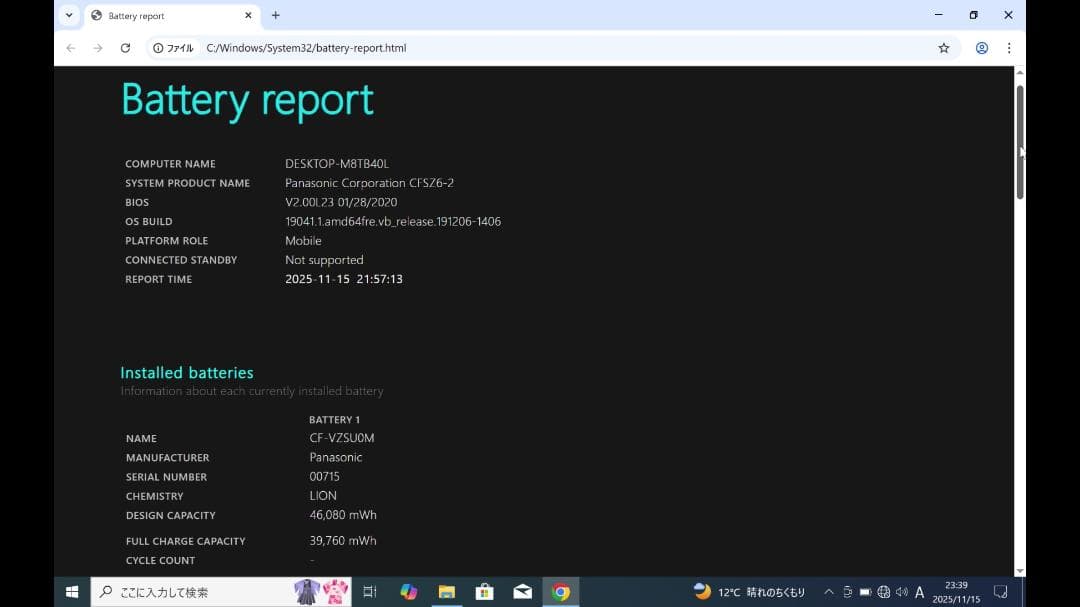Show hidden system tray icons
Screen dimensions: 1080x607
pos(828,592)
